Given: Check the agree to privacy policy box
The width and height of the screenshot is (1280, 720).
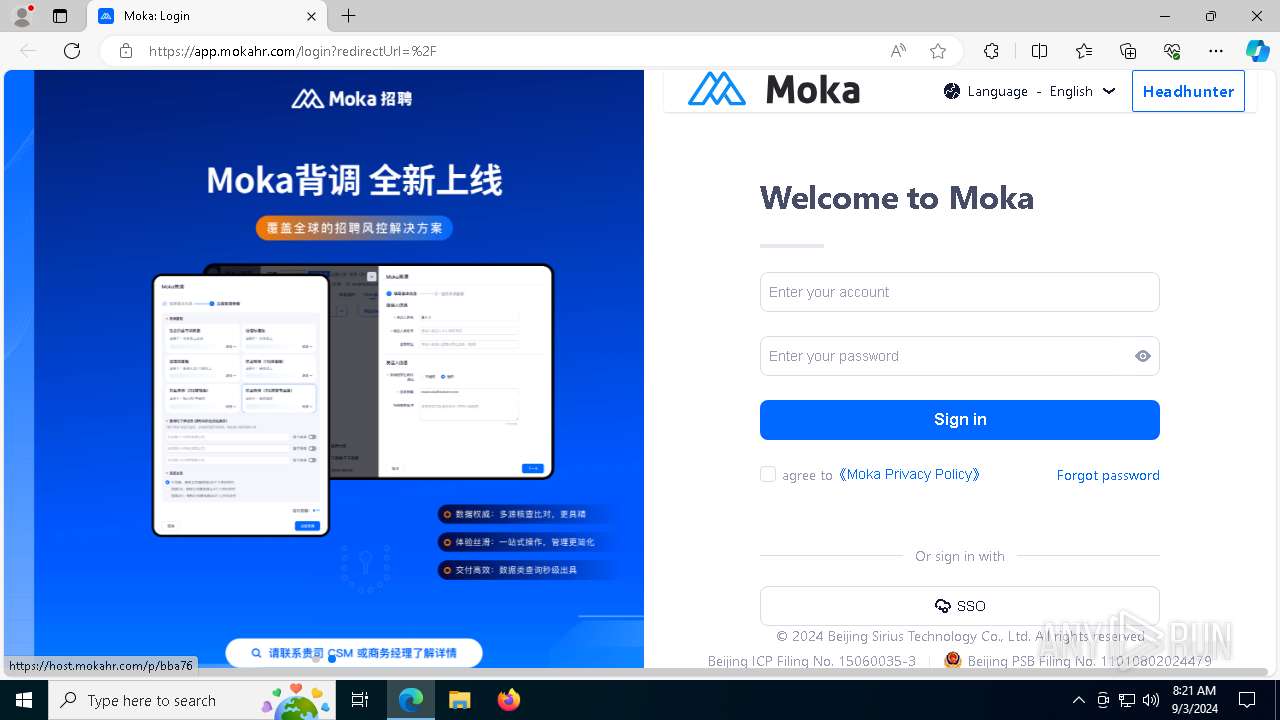Looking at the screenshot, I should [768, 474].
